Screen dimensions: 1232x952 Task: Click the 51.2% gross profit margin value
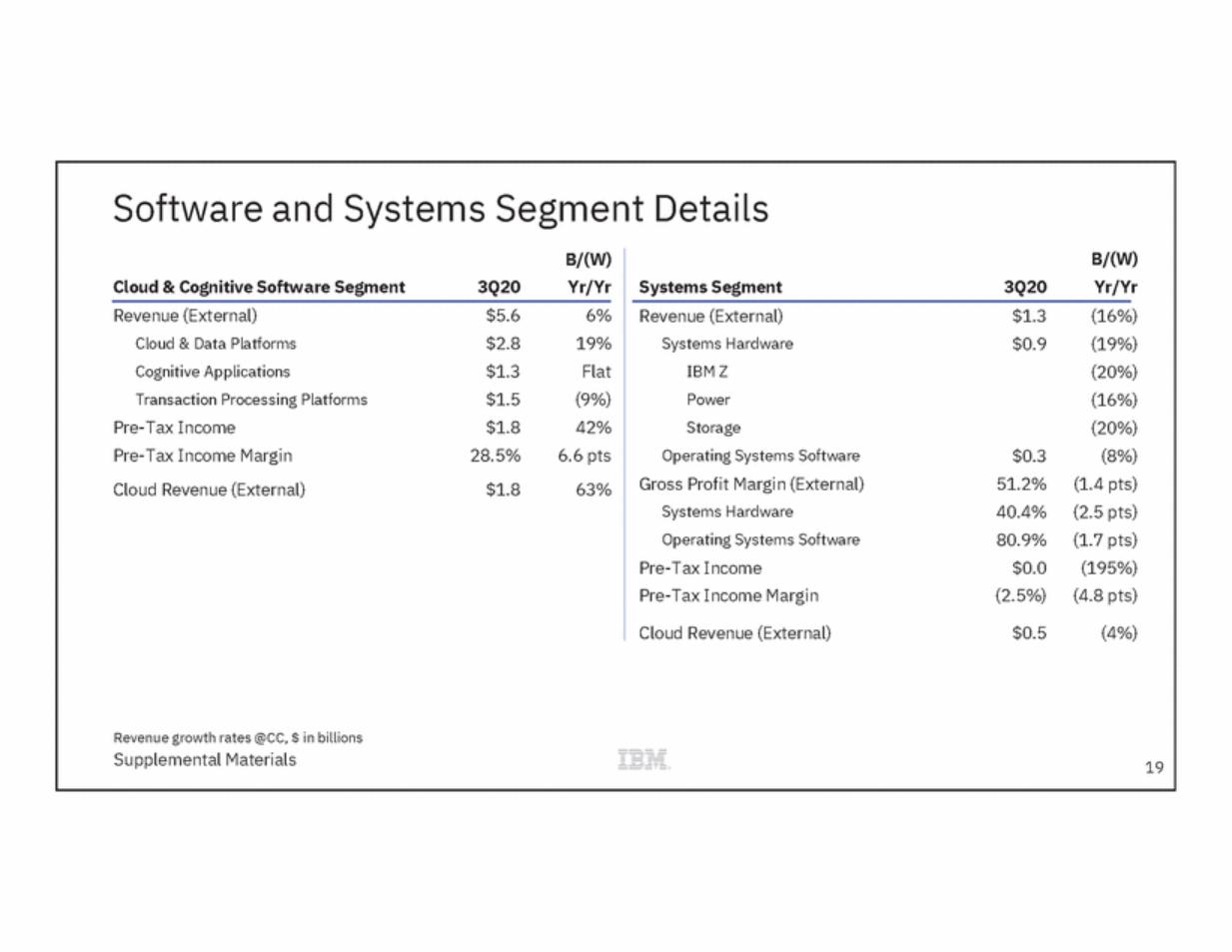click(x=1021, y=483)
